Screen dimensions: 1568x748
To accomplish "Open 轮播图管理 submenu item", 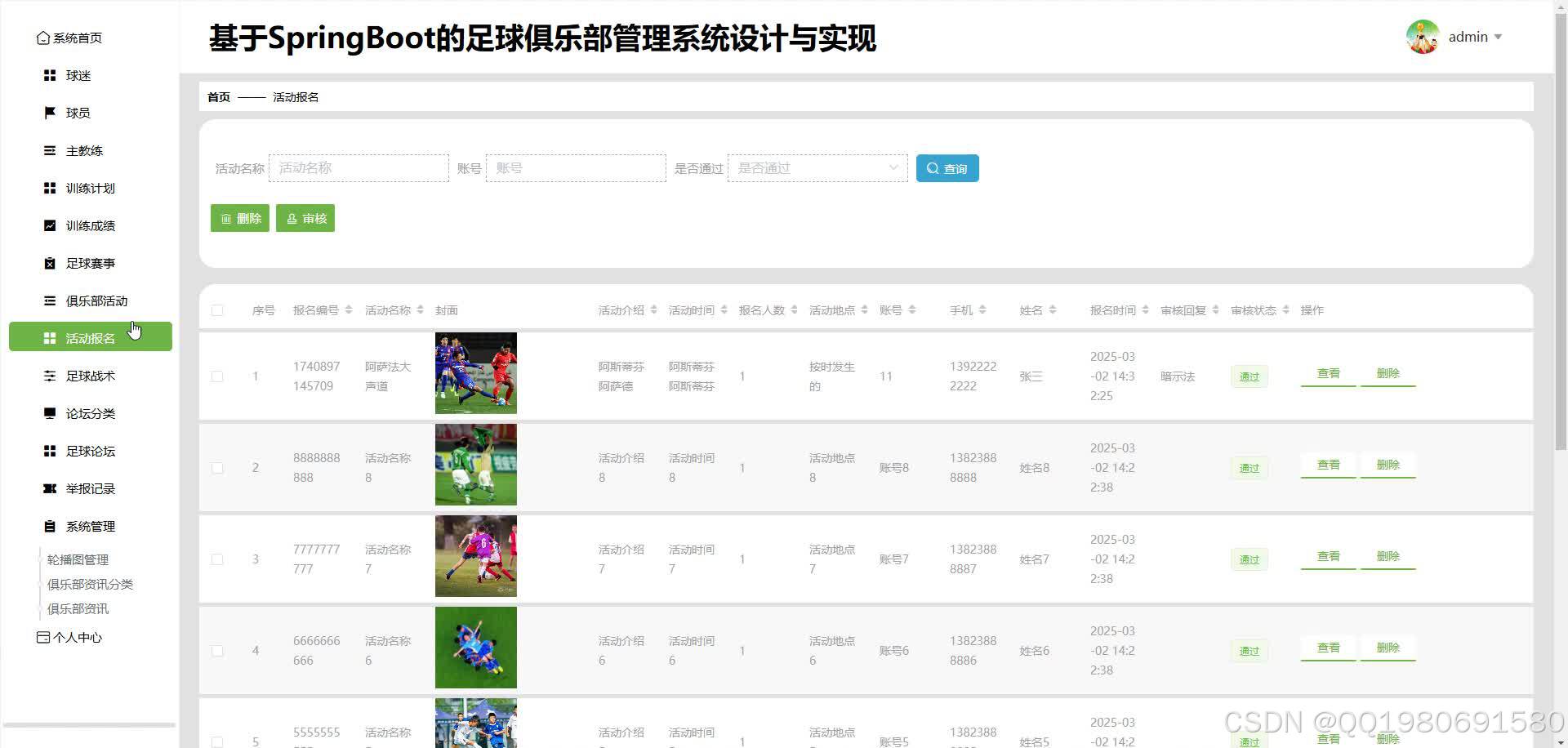I will (x=78, y=559).
